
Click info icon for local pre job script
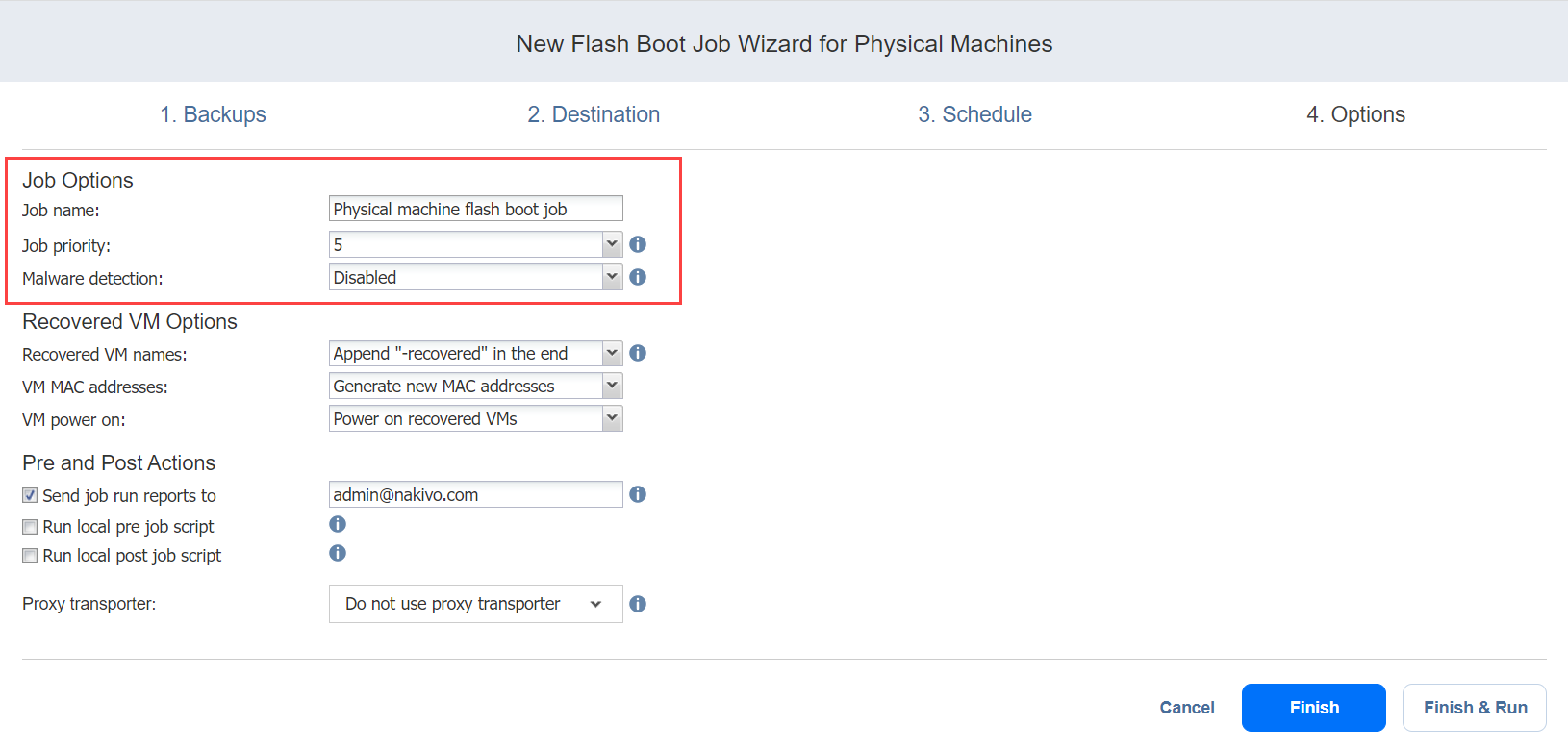pyautogui.click(x=338, y=525)
